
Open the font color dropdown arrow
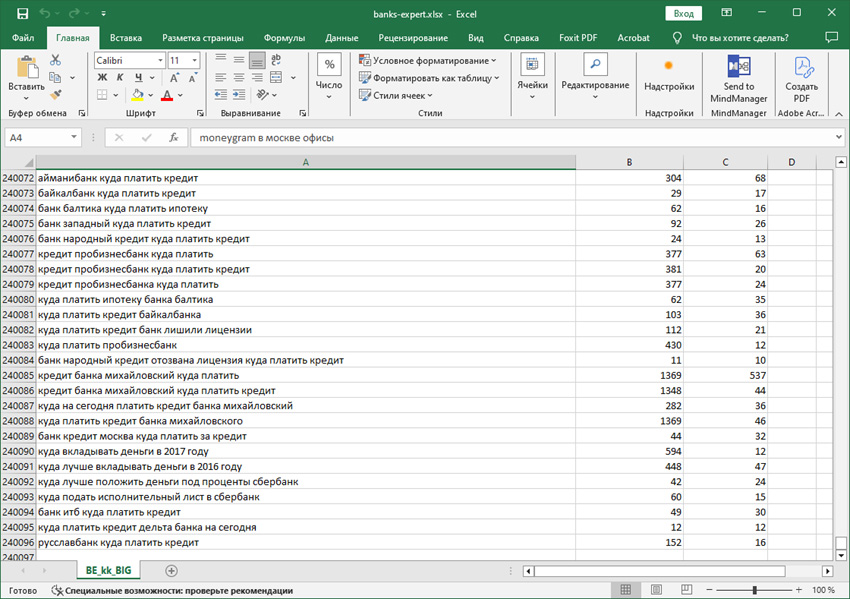point(180,95)
